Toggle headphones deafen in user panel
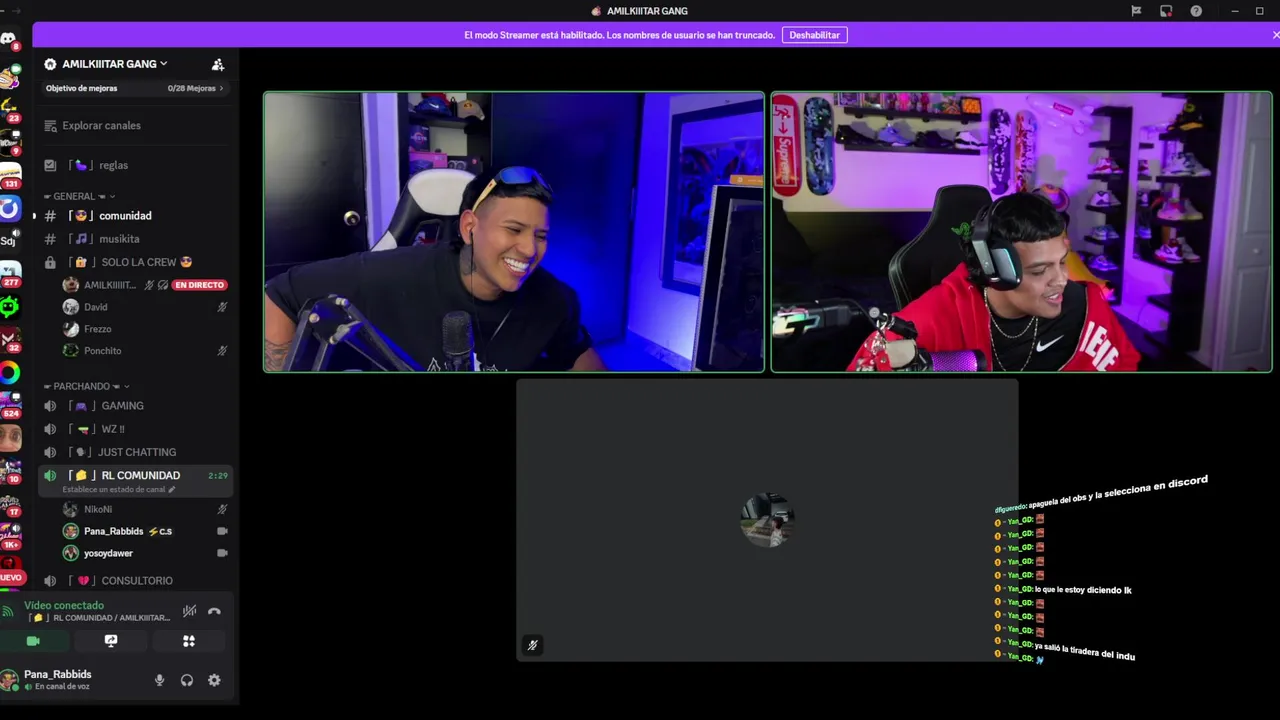The height and width of the screenshot is (720, 1280). click(x=187, y=680)
